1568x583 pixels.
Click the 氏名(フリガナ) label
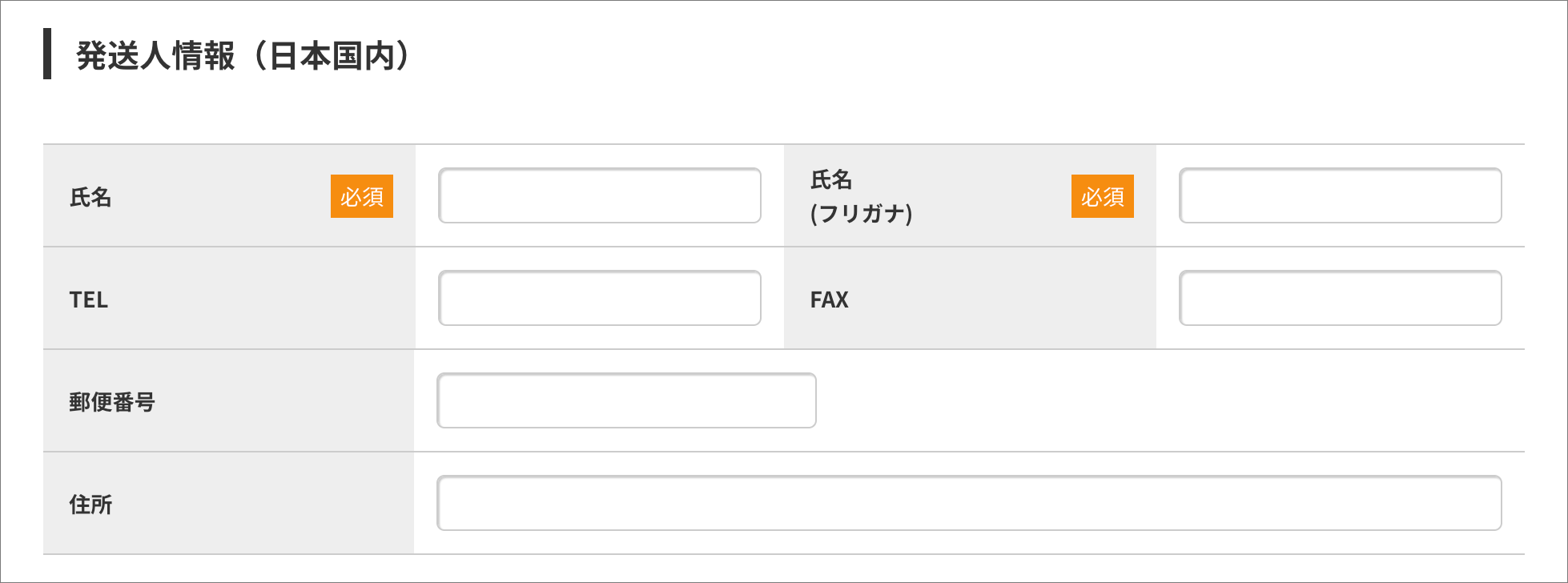tap(861, 197)
